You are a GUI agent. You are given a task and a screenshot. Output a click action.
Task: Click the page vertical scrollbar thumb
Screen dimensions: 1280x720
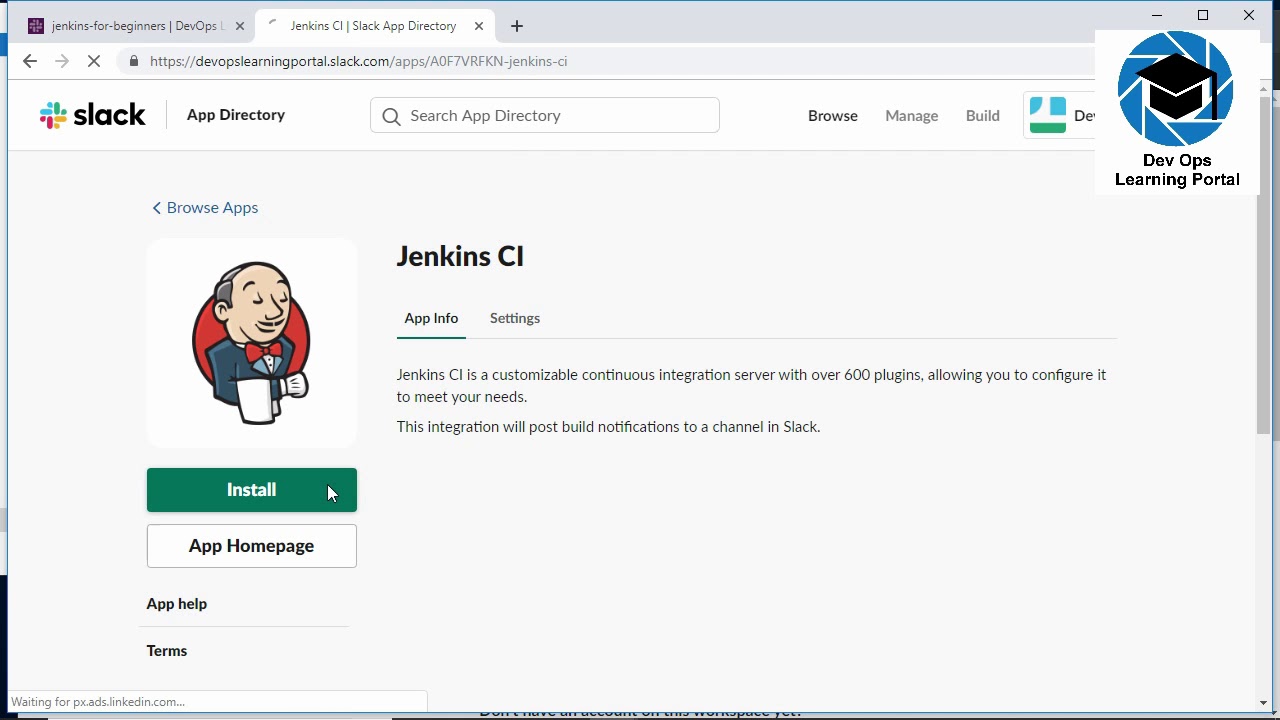pos(1264,265)
